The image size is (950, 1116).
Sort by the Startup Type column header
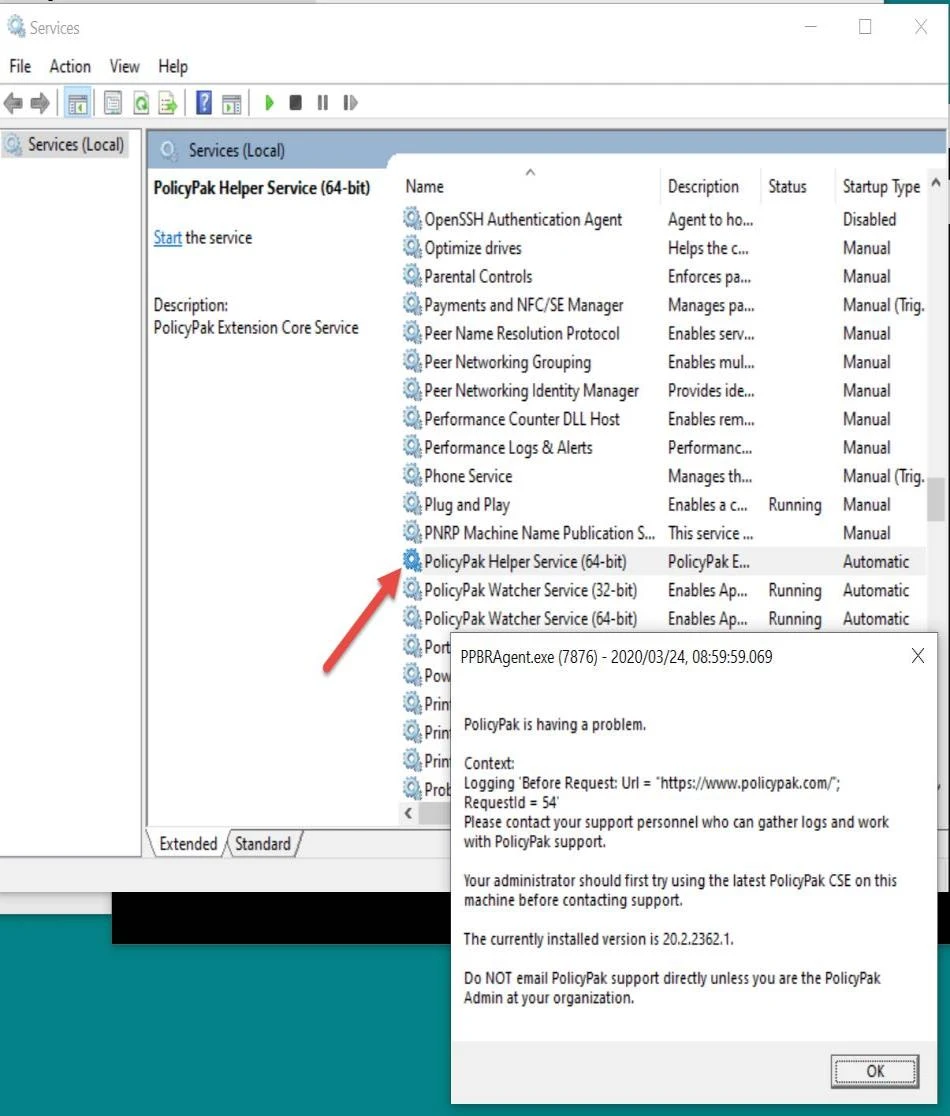(x=880, y=186)
